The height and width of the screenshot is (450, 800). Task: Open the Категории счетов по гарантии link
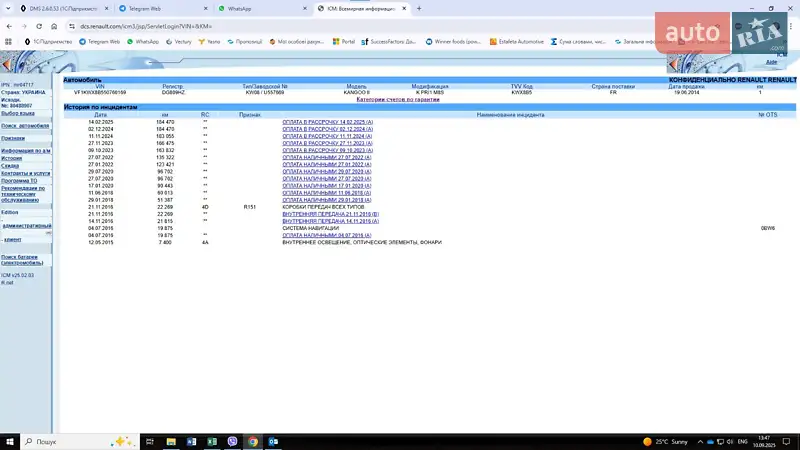[x=398, y=100]
